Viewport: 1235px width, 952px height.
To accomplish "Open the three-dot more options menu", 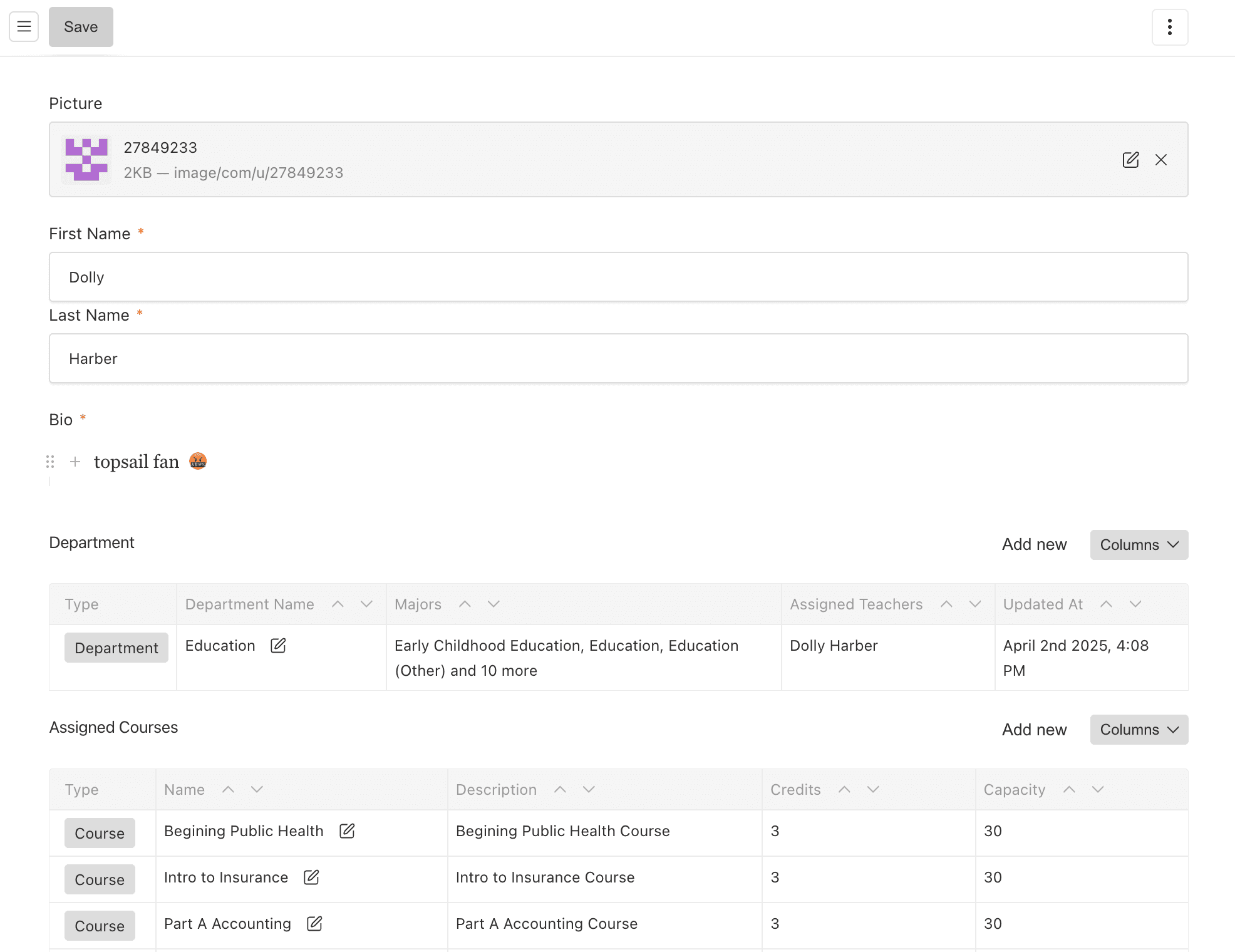I will coord(1169,27).
